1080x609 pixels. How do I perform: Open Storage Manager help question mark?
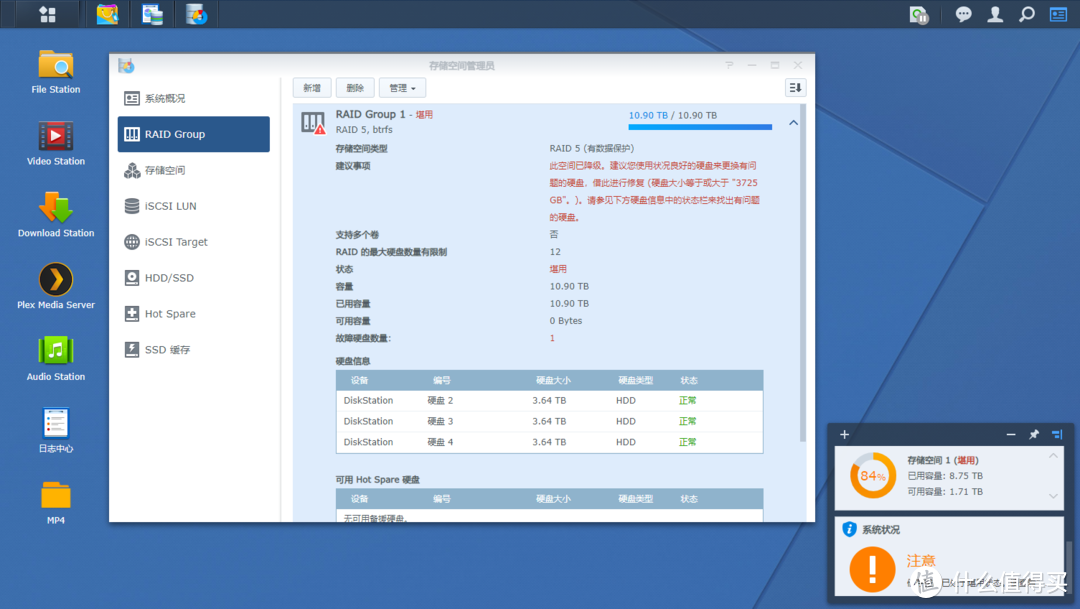[729, 65]
